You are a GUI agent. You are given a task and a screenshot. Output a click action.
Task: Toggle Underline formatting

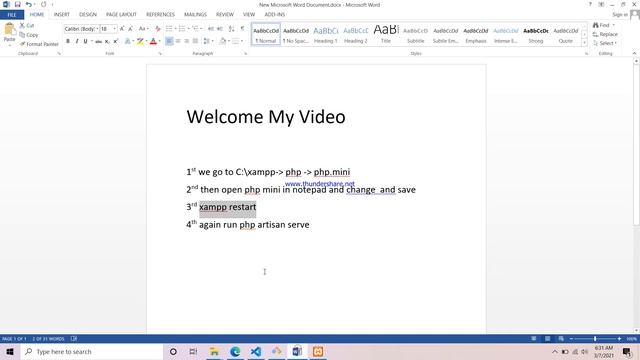click(85, 41)
